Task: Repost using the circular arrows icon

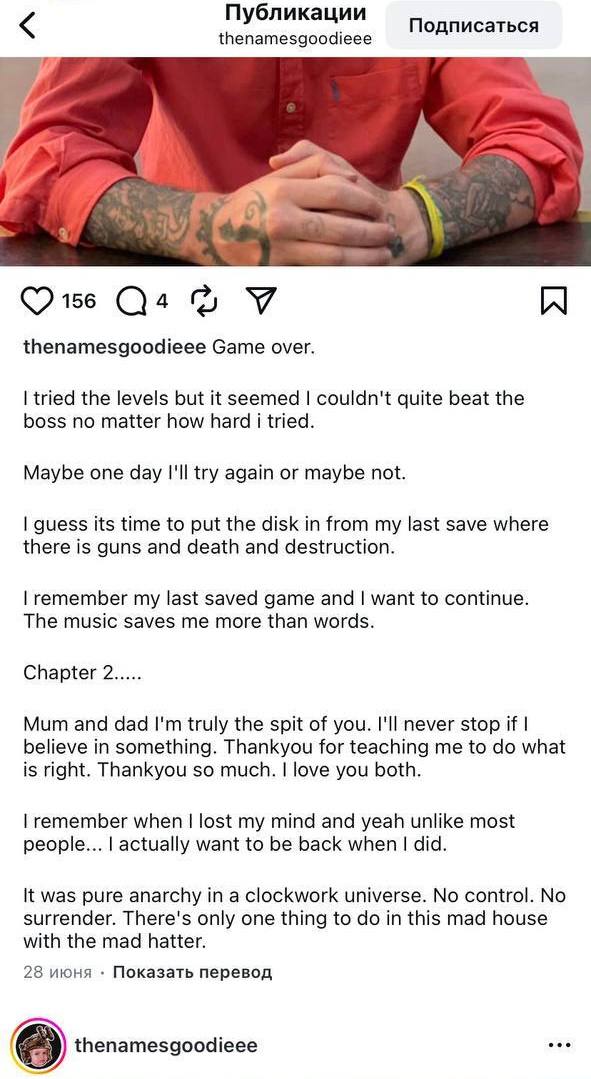Action: point(204,301)
